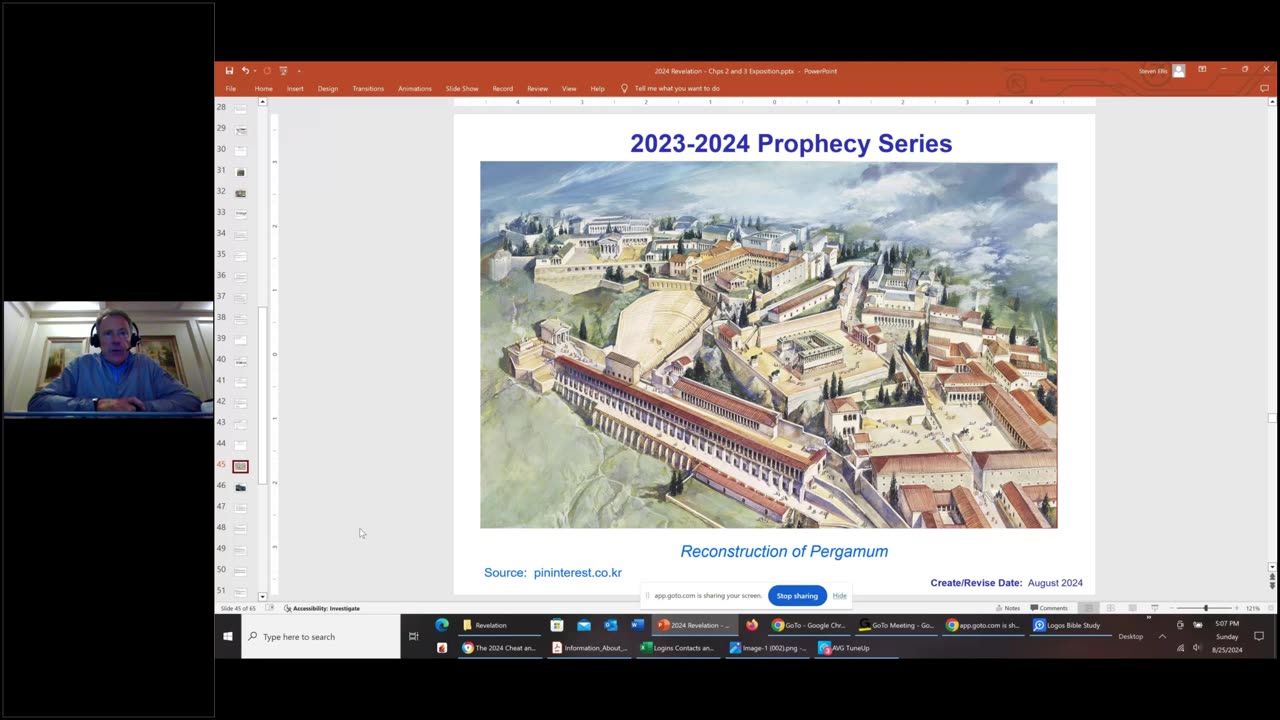The image size is (1280, 720).
Task: Toggle the Notes pane button
Action: [x=1008, y=608]
